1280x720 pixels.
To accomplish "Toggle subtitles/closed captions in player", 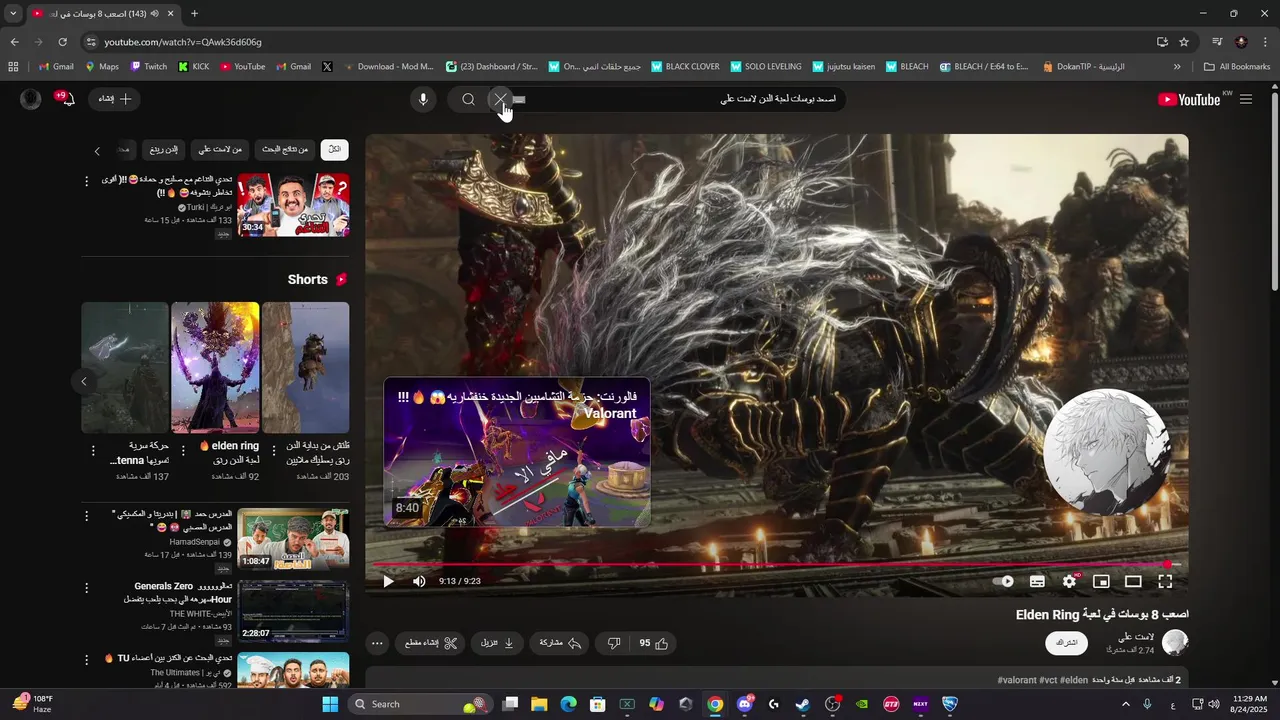I will click(1037, 581).
